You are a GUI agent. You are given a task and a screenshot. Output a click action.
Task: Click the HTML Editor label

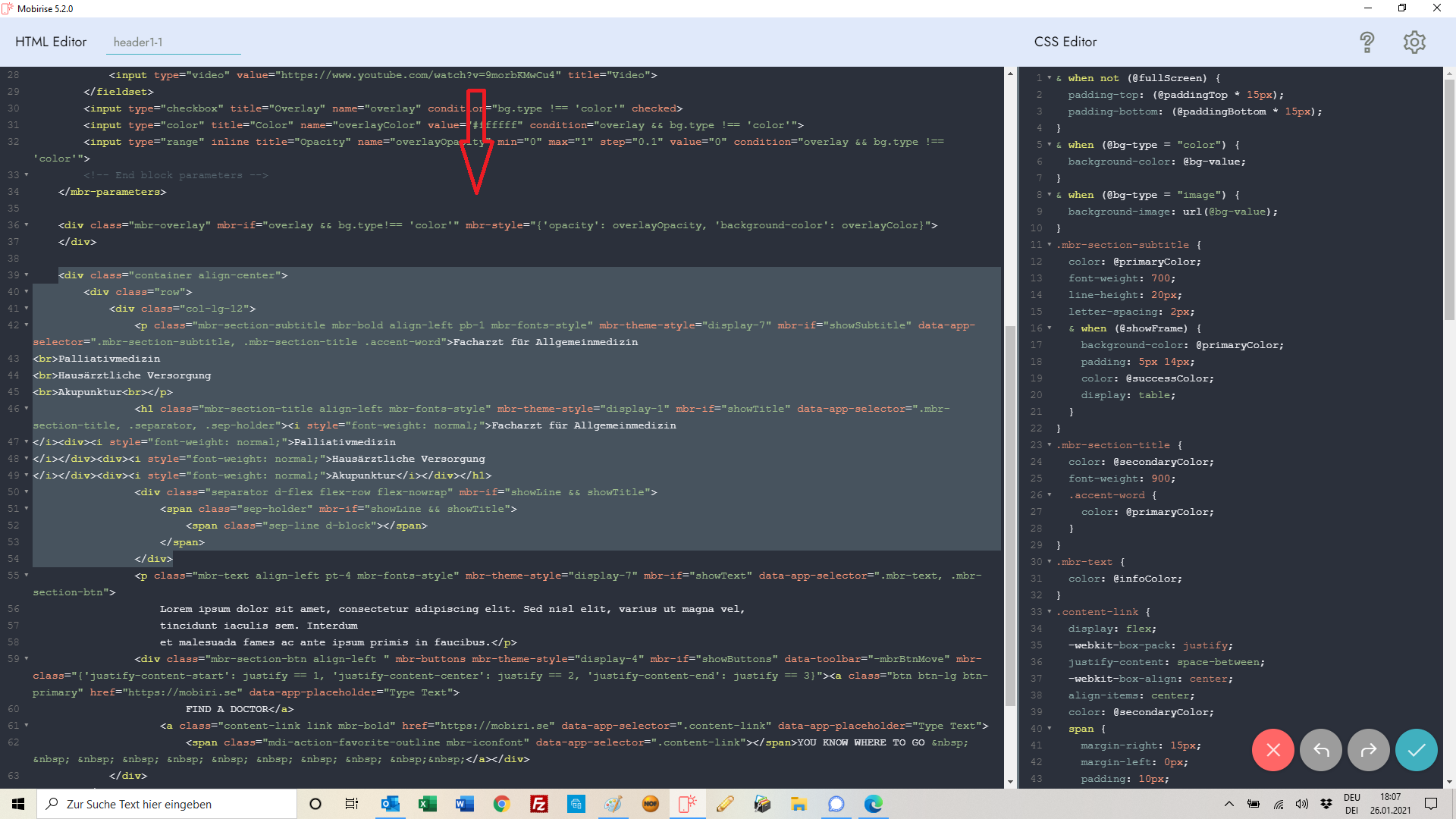point(51,42)
